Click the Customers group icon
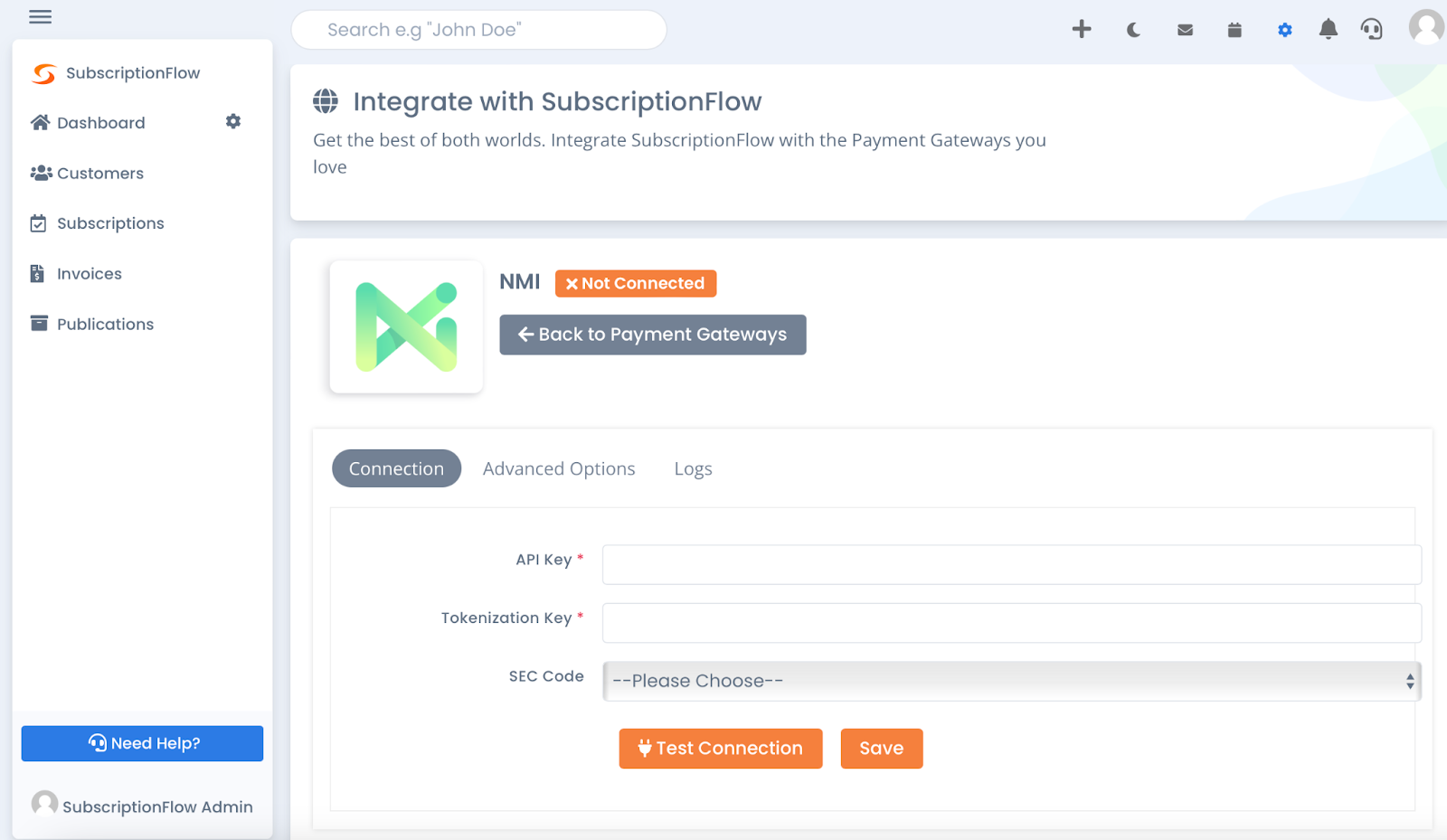This screenshot has height=840, width=1447. pos(41,173)
